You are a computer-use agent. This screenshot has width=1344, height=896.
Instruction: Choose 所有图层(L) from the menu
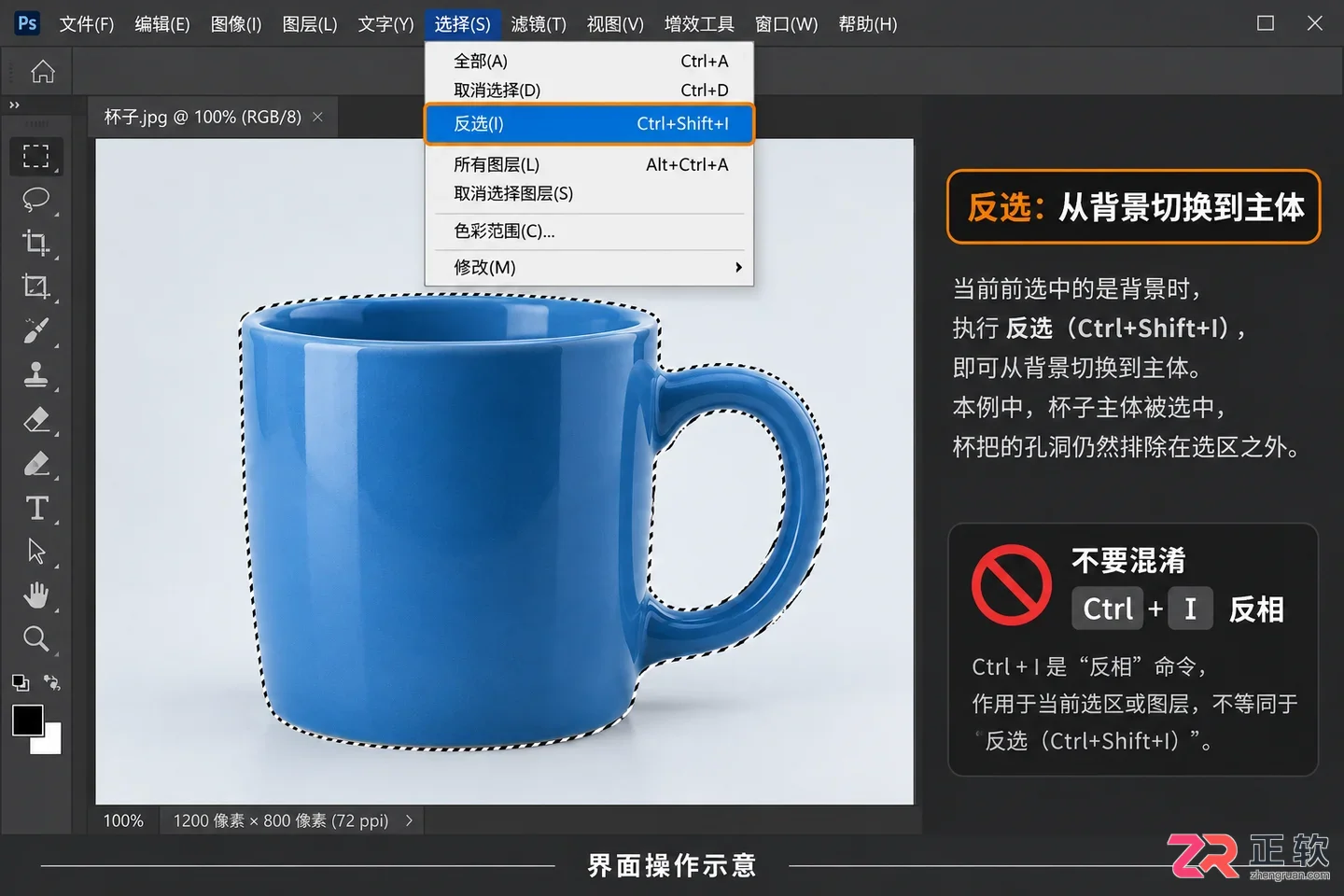(x=589, y=165)
